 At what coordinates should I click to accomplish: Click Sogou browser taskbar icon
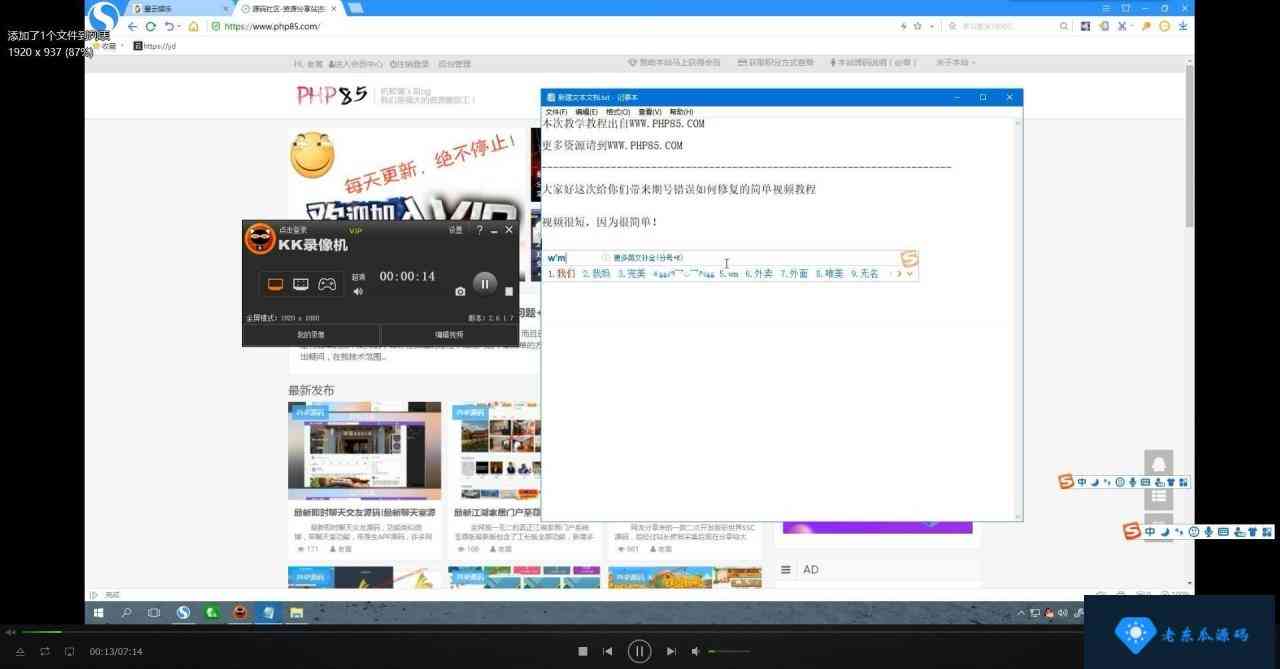click(x=184, y=612)
